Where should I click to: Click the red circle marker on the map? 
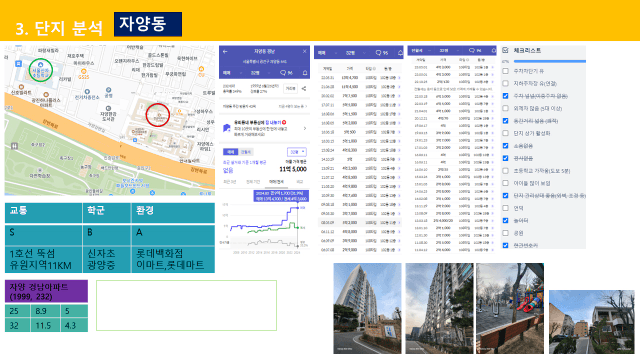pyautogui.click(x=158, y=115)
